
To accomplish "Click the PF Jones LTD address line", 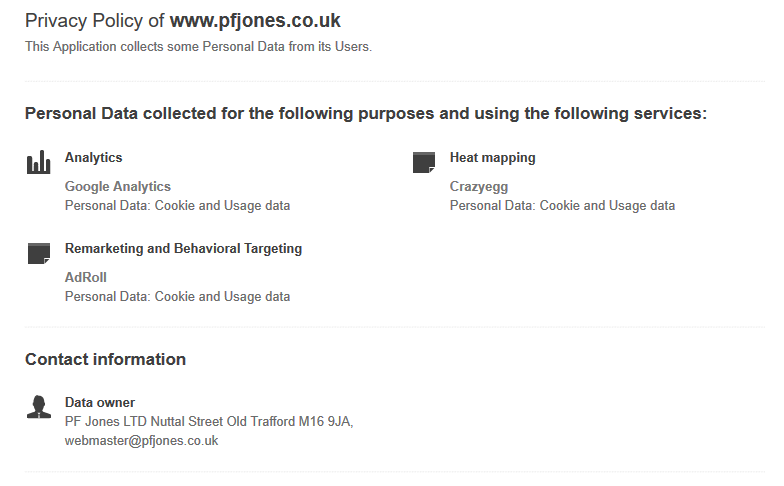I will (x=209, y=422).
